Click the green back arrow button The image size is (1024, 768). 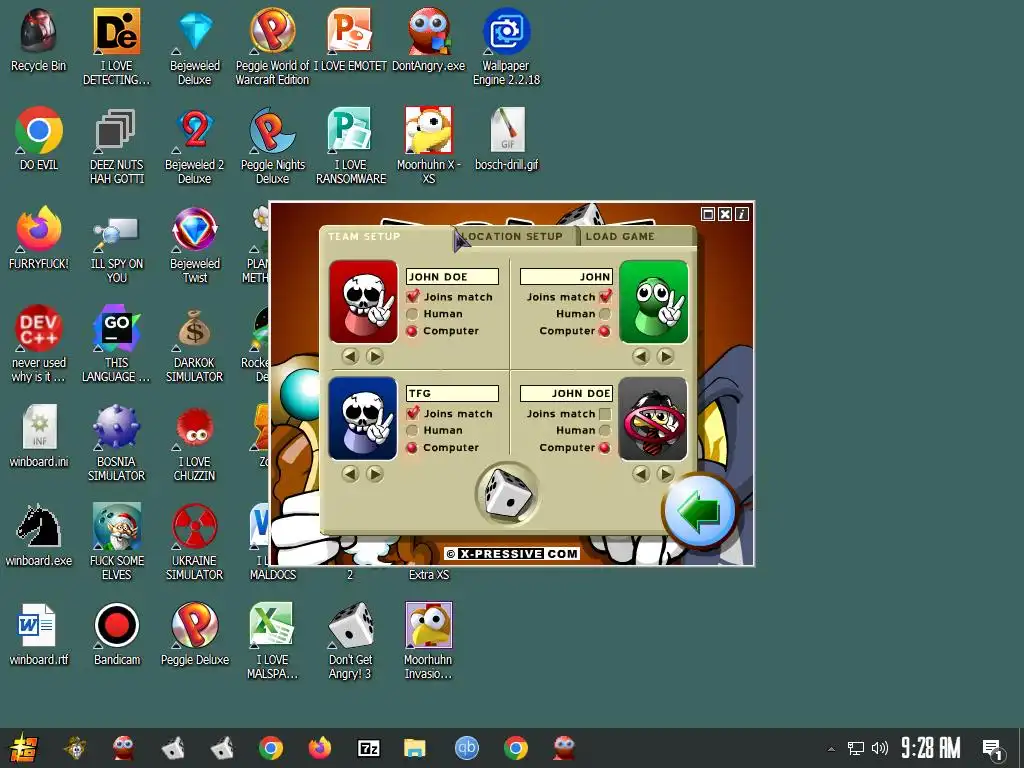(x=699, y=512)
